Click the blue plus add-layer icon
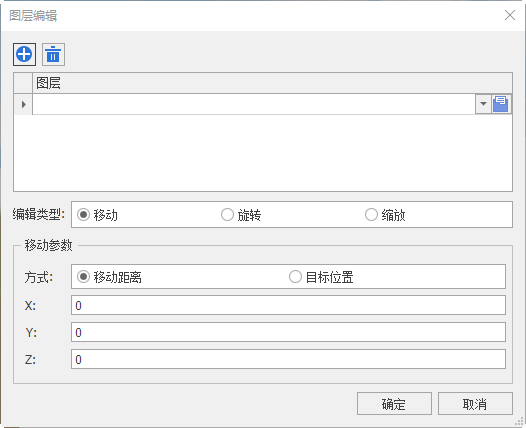Screen dimensions: 526x428 click(24, 54)
